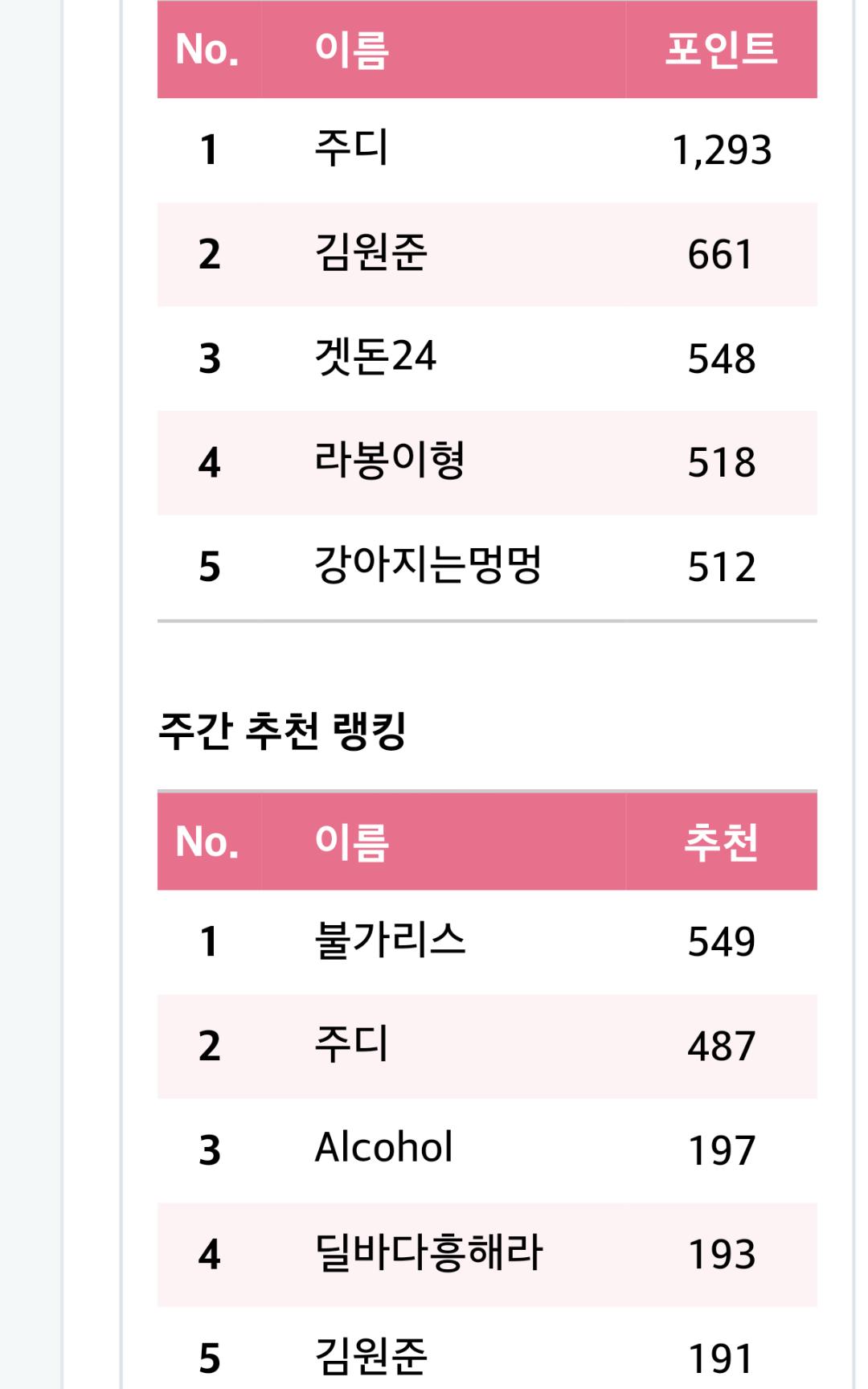
Task: Select 불가리스 in the weekly recommendation ranking
Action: [x=390, y=940]
